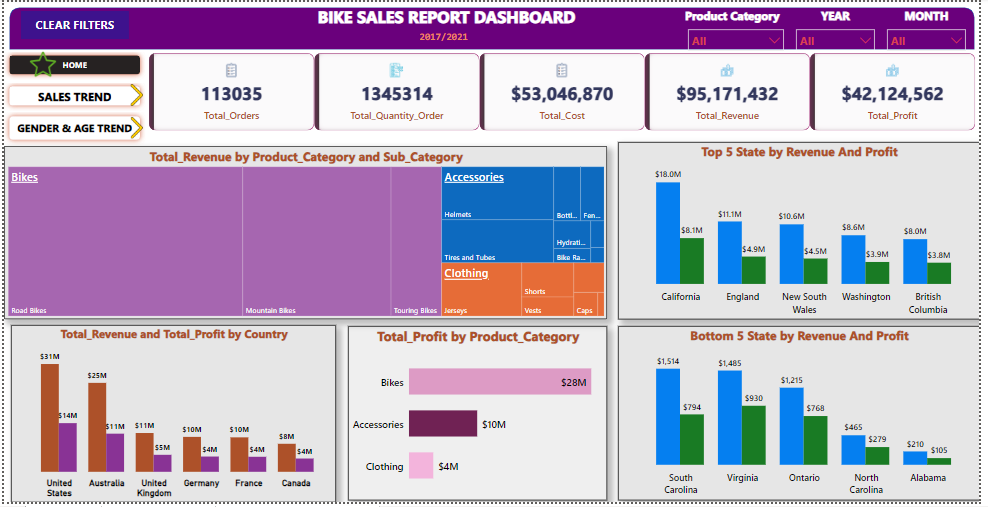988x507 pixels.
Task: Click the HOME navigation button
Action: tap(75, 65)
